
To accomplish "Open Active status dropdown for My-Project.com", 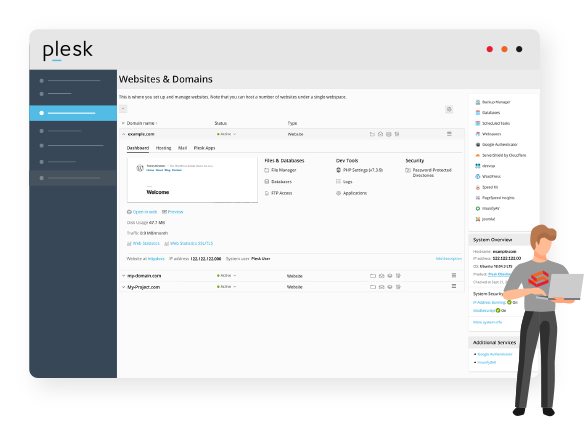I will (227, 287).
